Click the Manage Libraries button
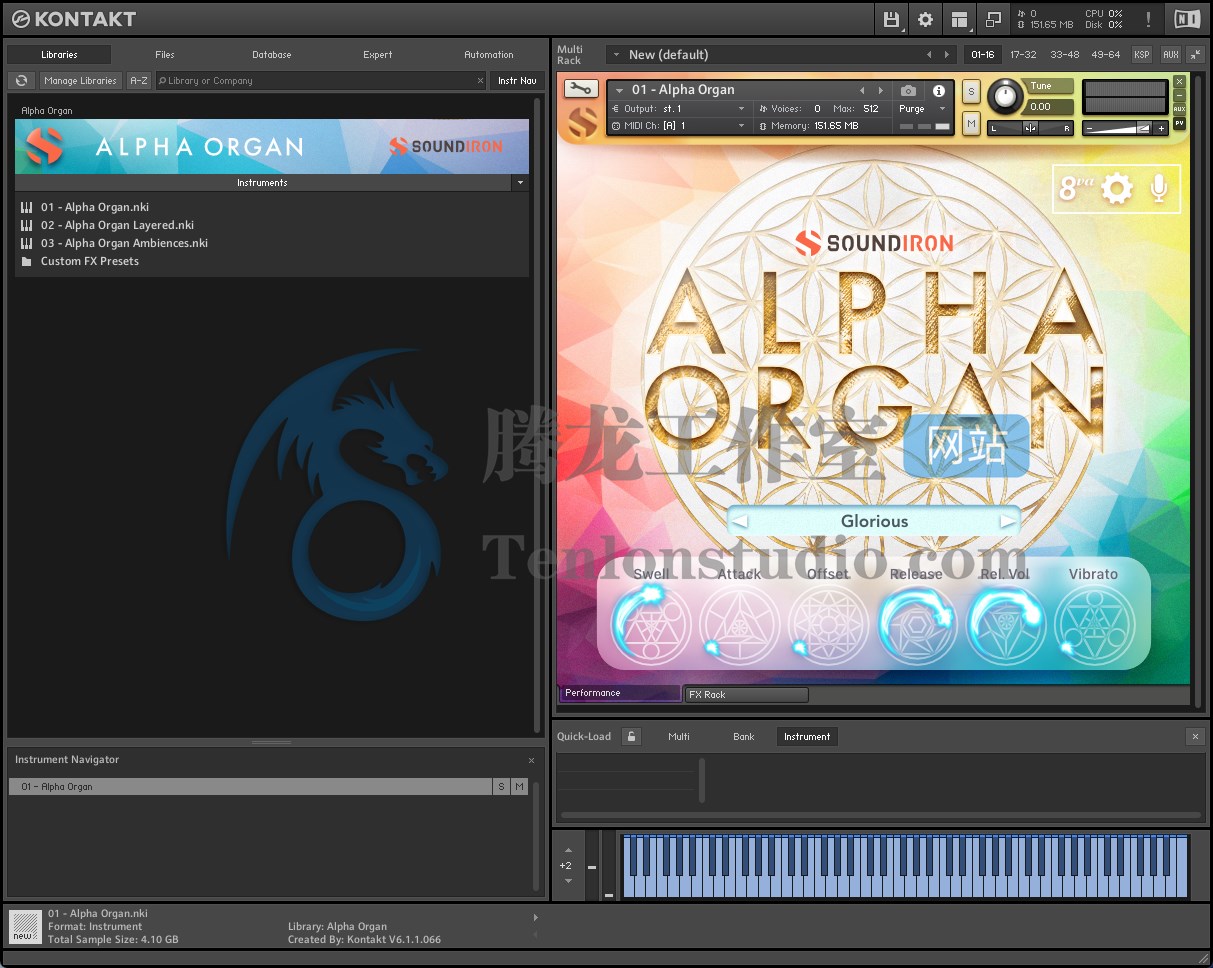The height and width of the screenshot is (968, 1213). coord(80,80)
